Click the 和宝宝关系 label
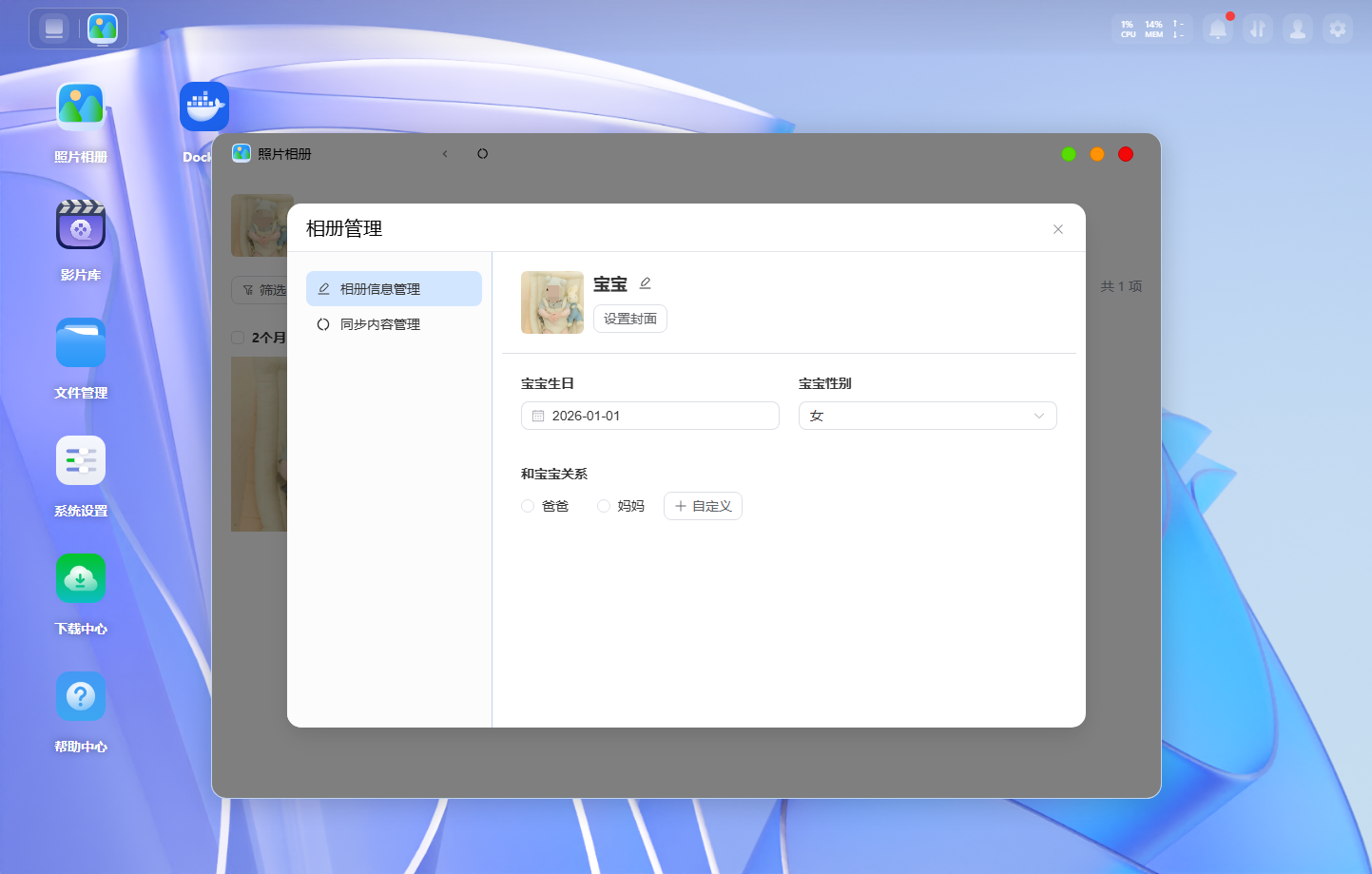 554,474
